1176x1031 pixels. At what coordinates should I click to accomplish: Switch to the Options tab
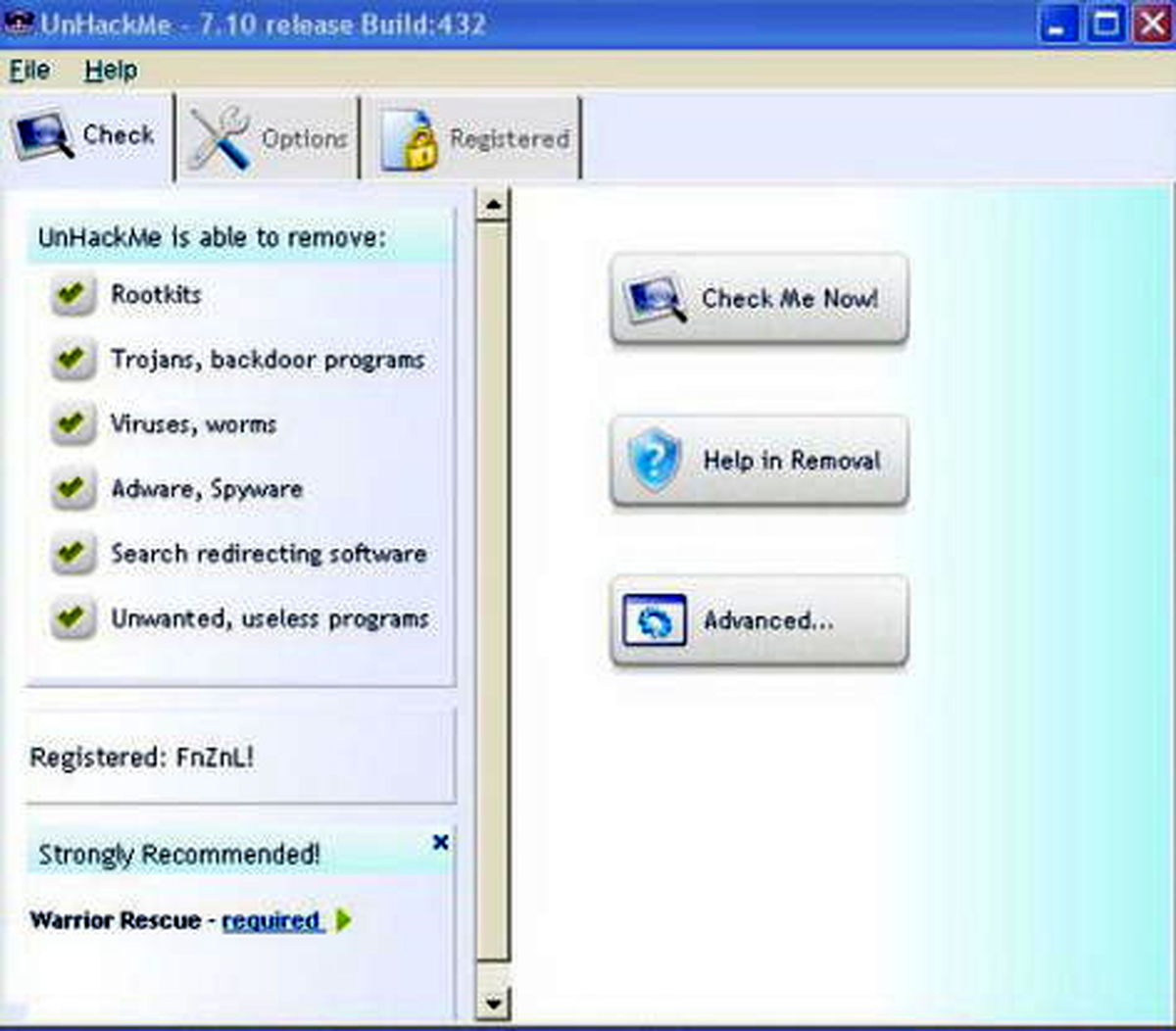point(268,138)
